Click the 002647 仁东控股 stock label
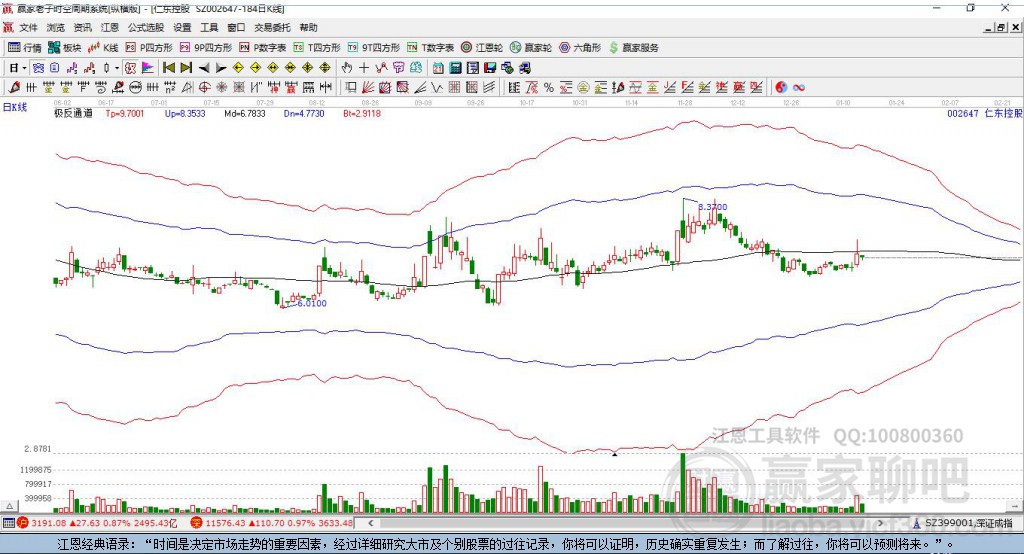 click(x=985, y=113)
